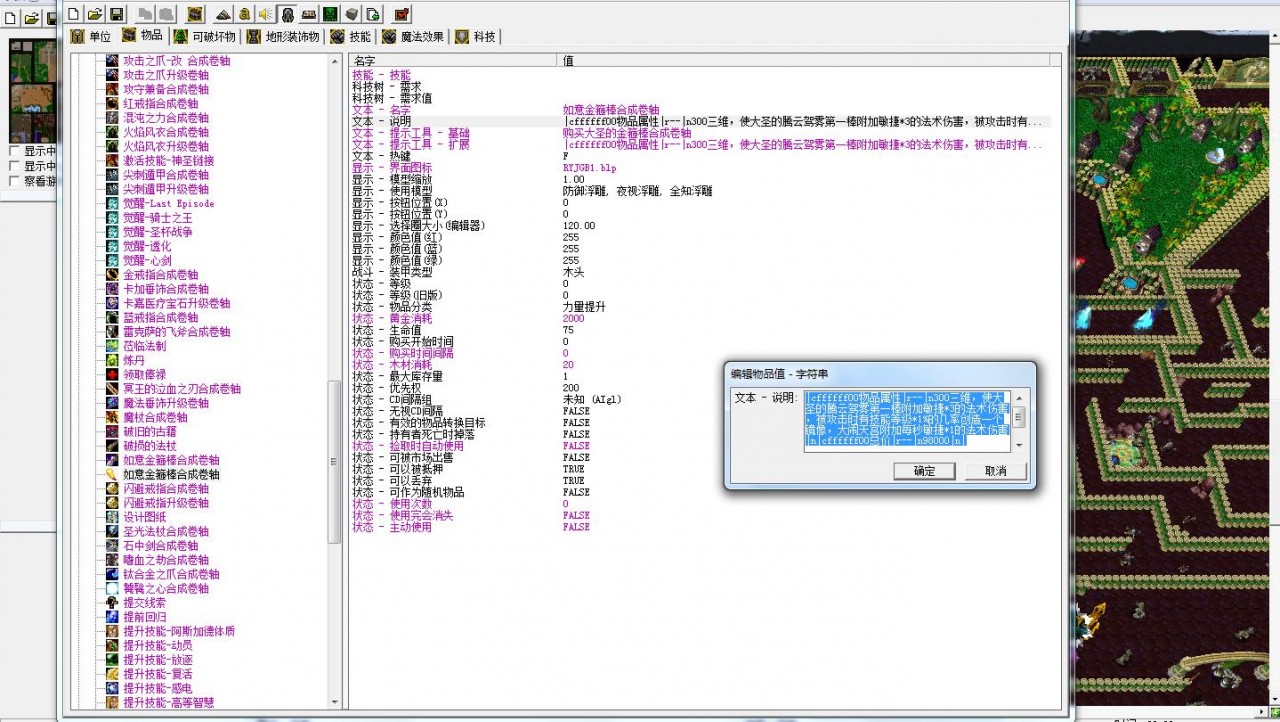The height and width of the screenshot is (722, 1280).
Task: Click the dialog text box scroll-down arrow
Action: 1019,446
